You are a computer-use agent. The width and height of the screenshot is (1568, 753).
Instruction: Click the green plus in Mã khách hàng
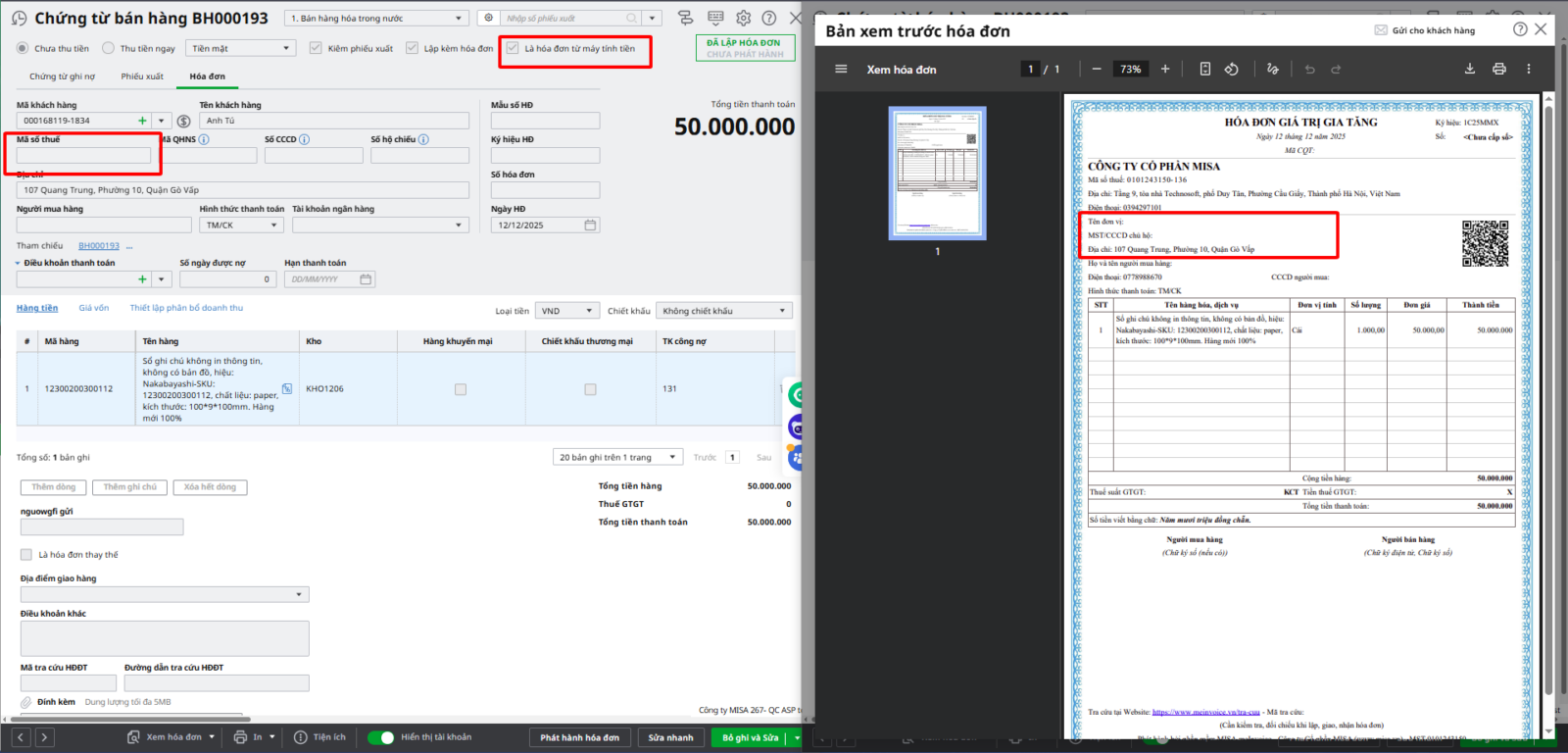[x=142, y=121]
